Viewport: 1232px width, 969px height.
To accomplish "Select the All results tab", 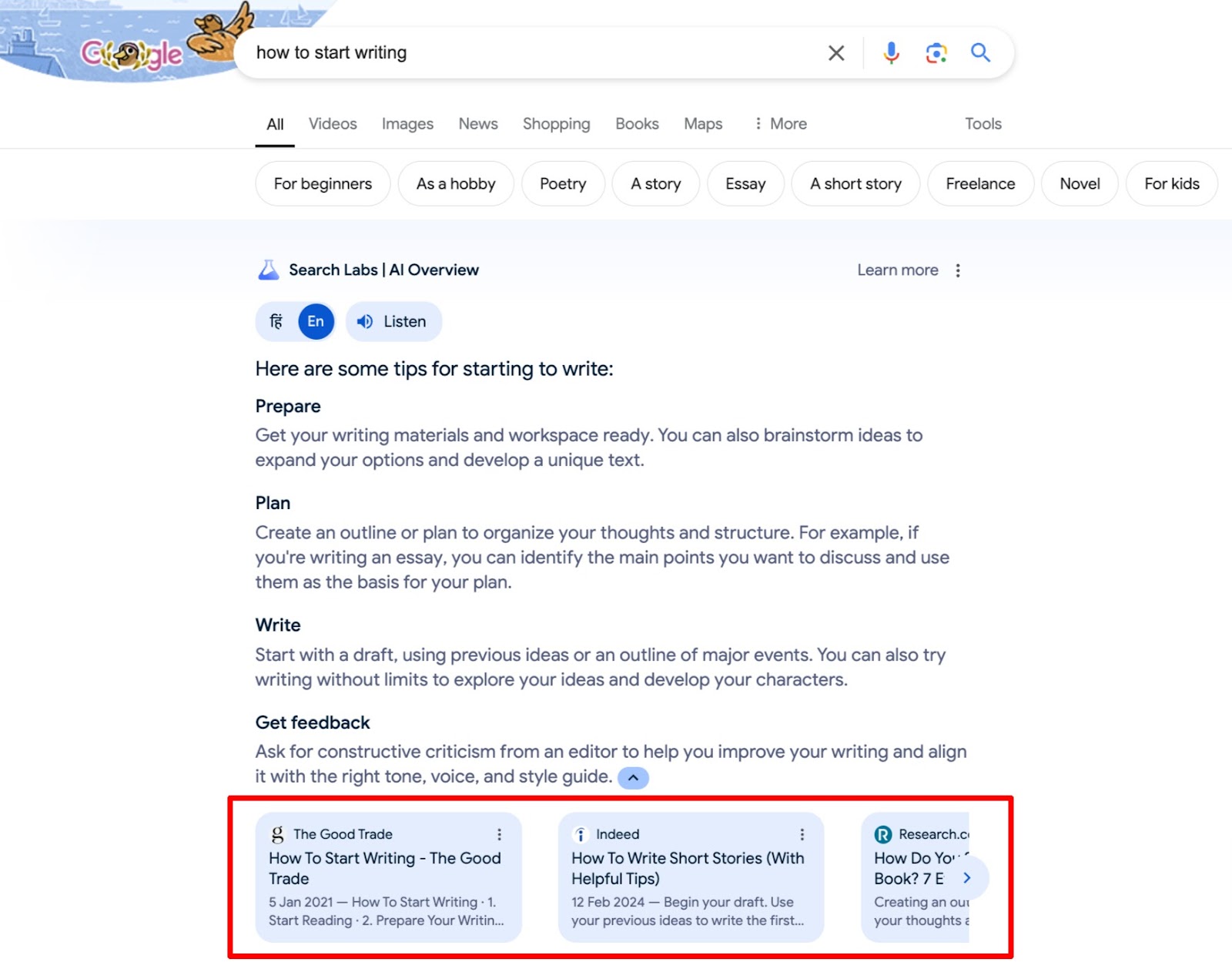I will coord(275,125).
